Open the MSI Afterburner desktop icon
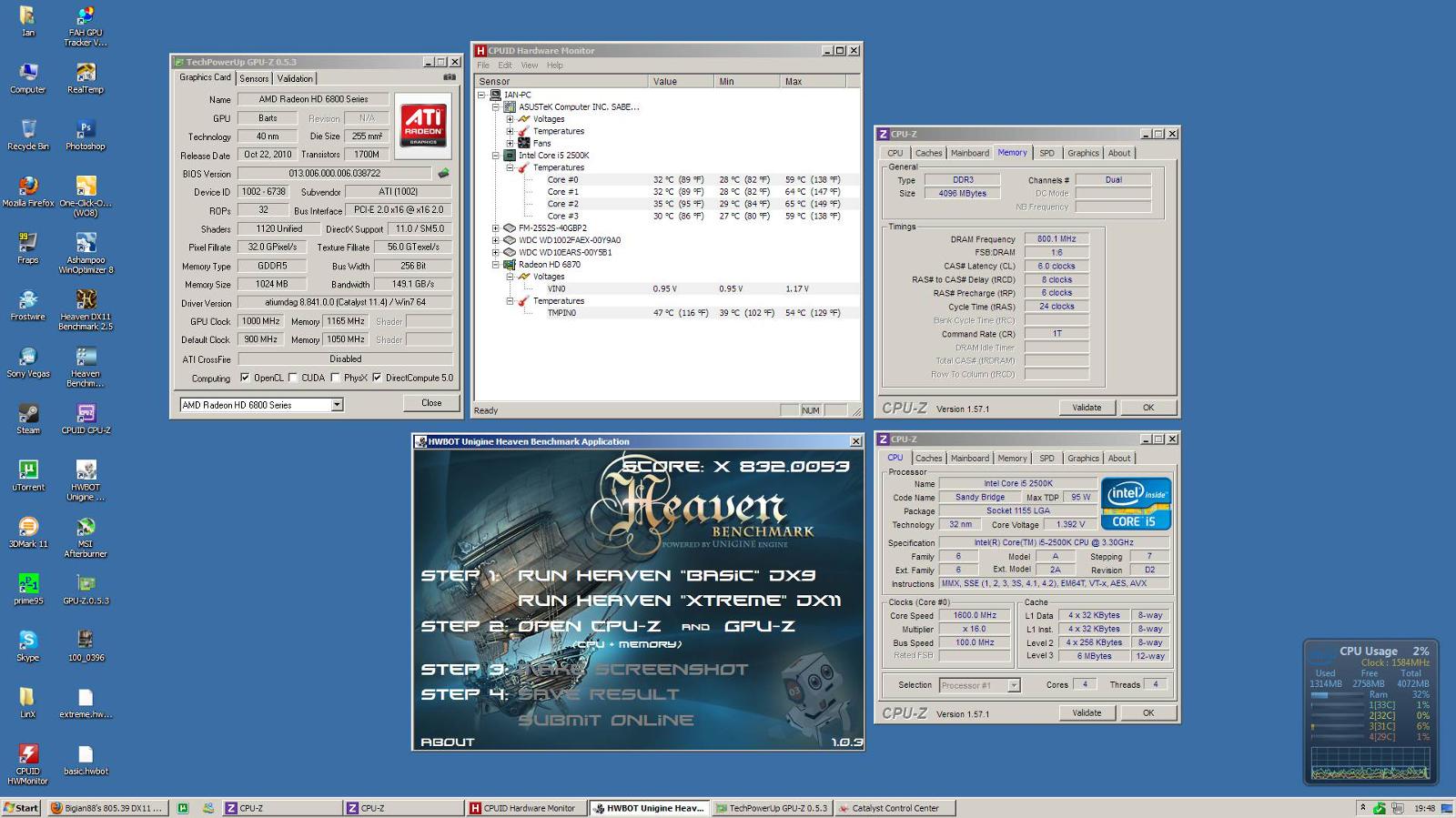Viewport: 1456px width, 818px height. tap(86, 537)
